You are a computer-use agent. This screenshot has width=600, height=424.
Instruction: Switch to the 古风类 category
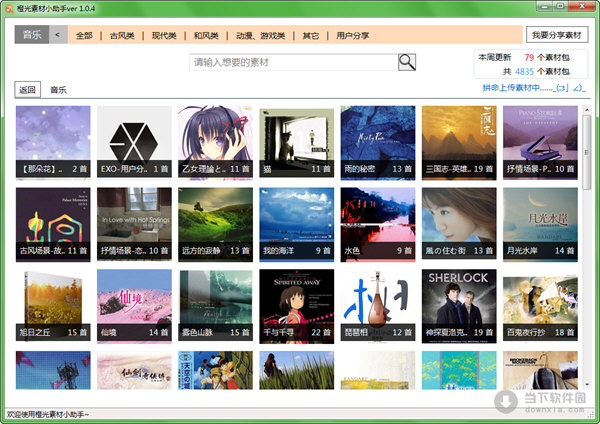point(123,36)
